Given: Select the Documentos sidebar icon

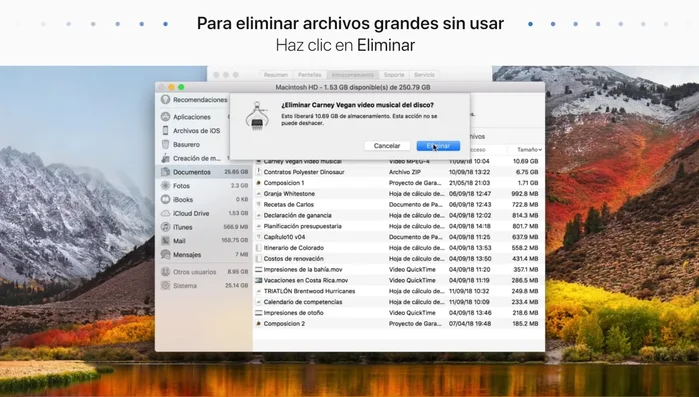Looking at the screenshot, I should (x=165, y=172).
